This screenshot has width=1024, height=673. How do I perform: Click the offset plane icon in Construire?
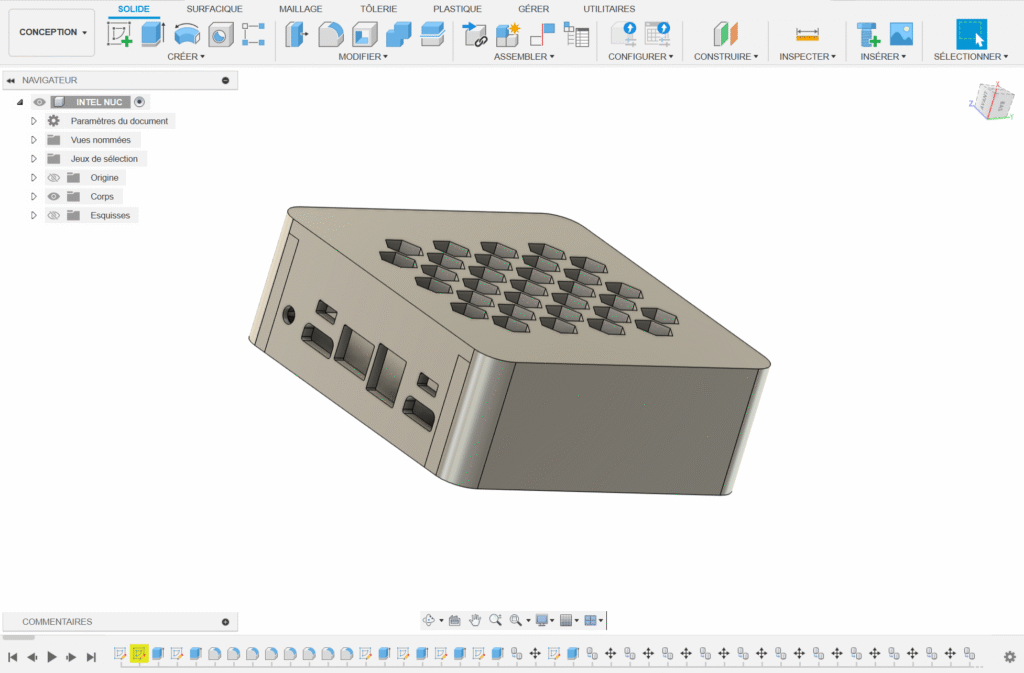coord(725,35)
